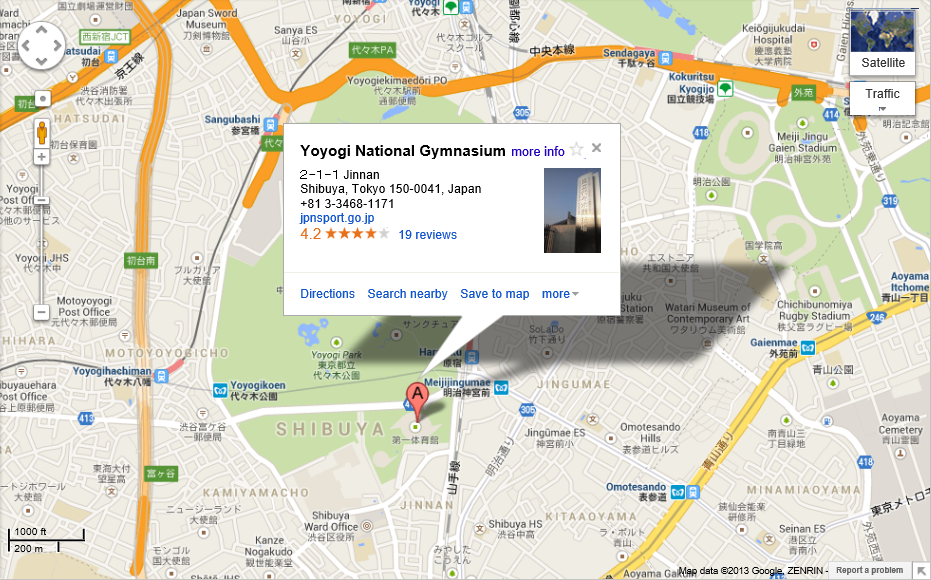Click Meiji Jingu Gaien Stadium label
This screenshot has width=931, height=580.
(x=803, y=147)
